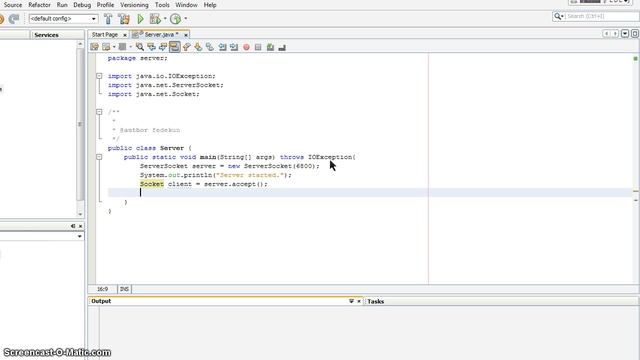This screenshot has height=360, width=640.
Task: Switch to the Start Page tab
Action: click(105, 35)
